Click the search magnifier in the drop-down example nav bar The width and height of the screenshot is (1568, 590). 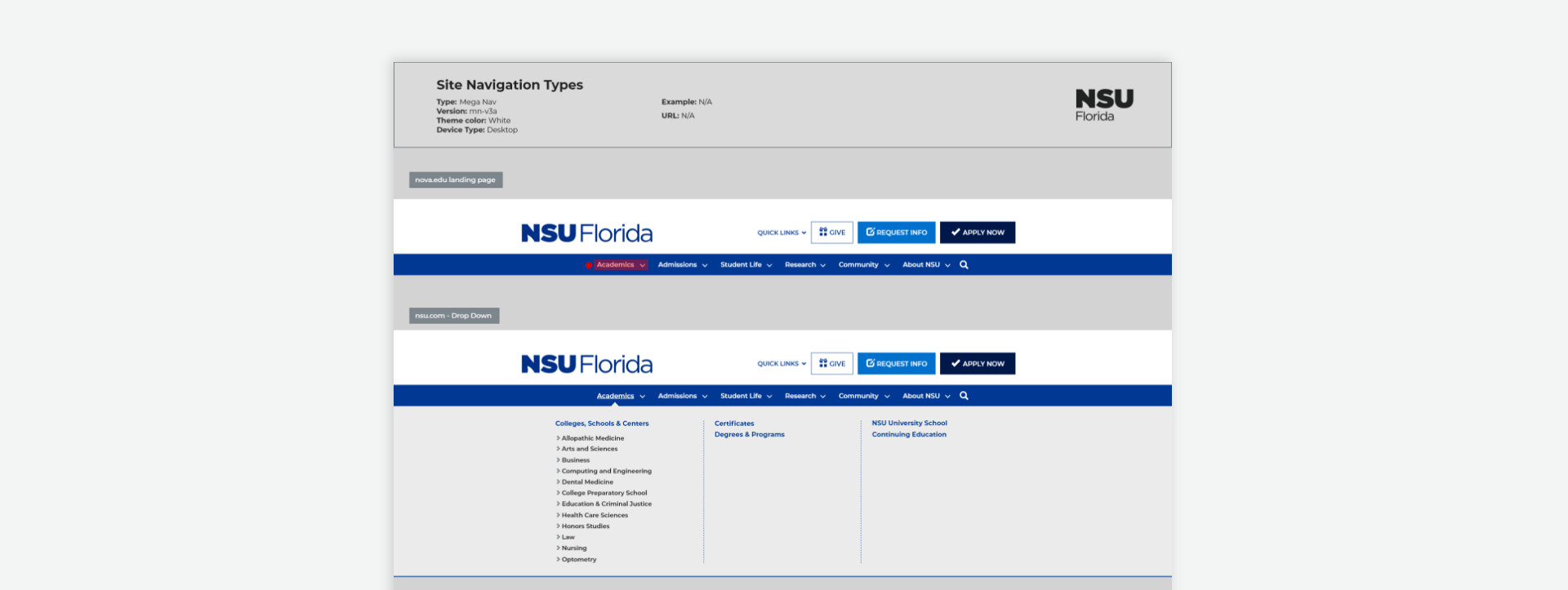[x=964, y=396]
